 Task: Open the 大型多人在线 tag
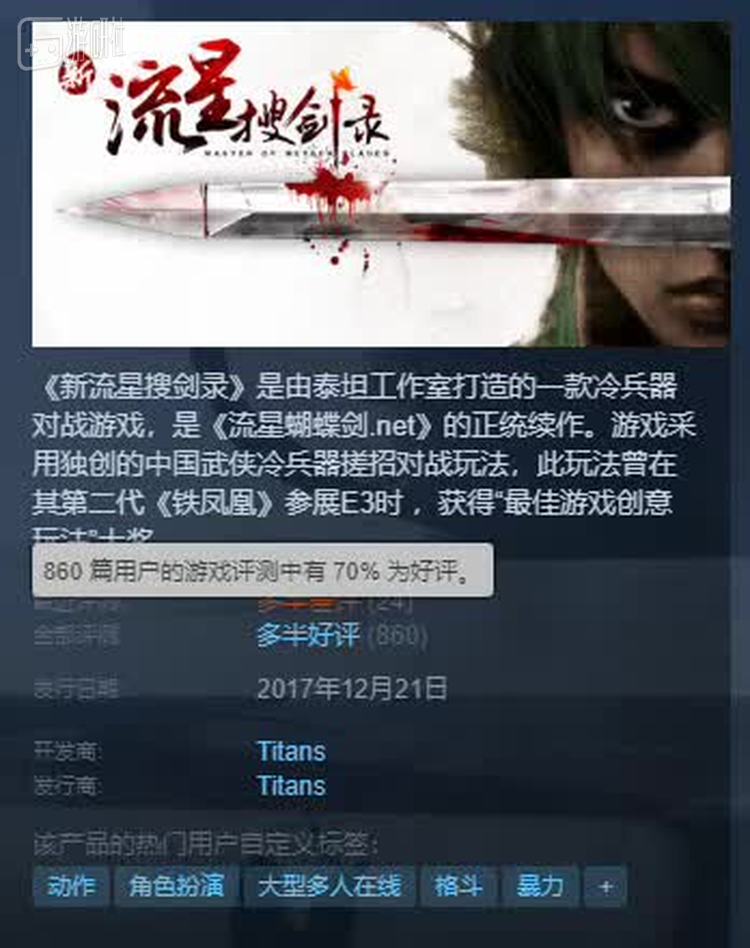(329, 887)
